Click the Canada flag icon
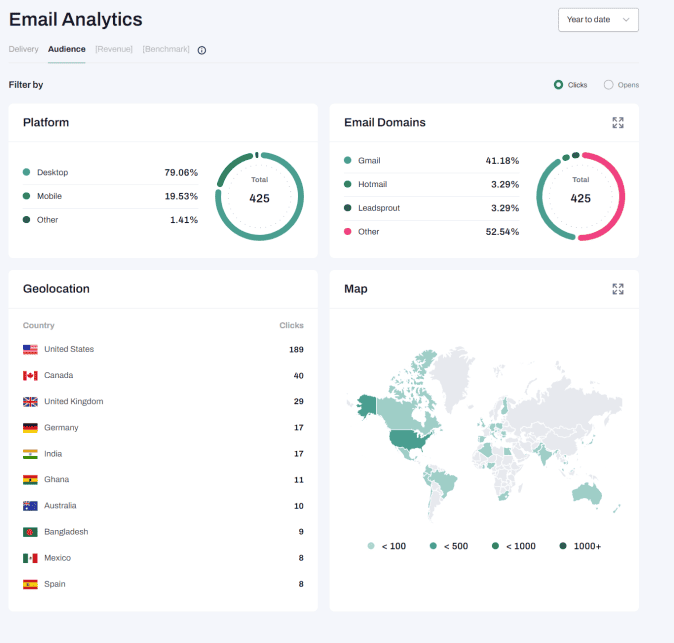Image resolution: width=674 pixels, height=643 pixels. coord(30,376)
